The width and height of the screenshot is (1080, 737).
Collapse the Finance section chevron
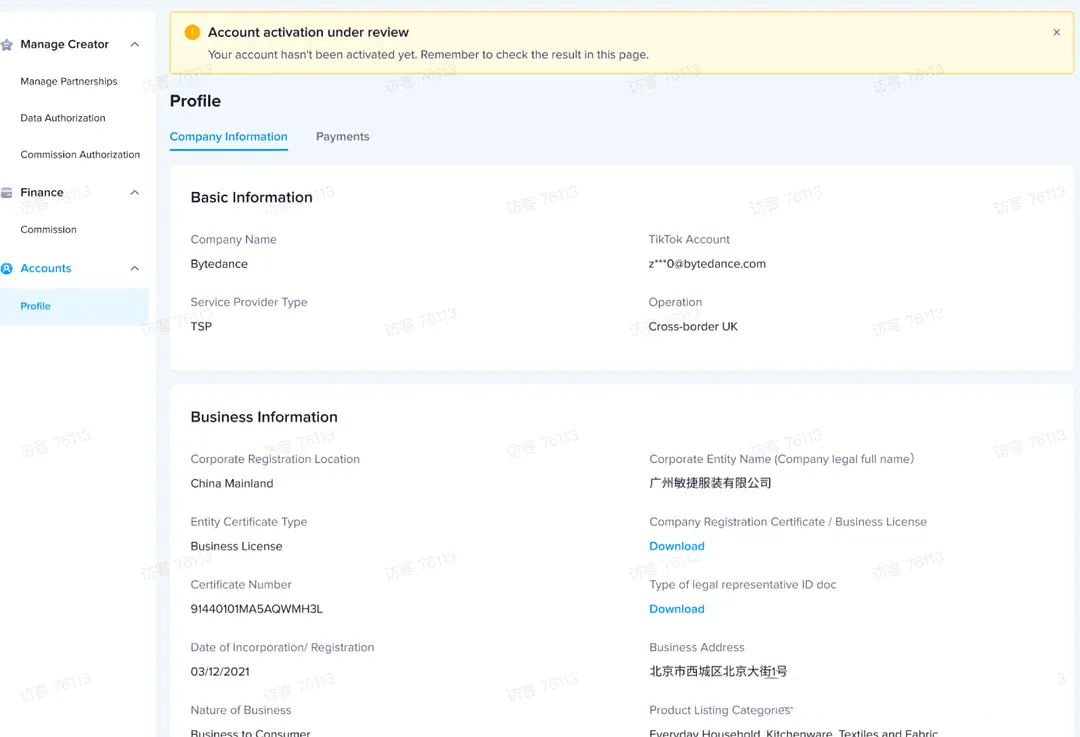[x=135, y=193]
